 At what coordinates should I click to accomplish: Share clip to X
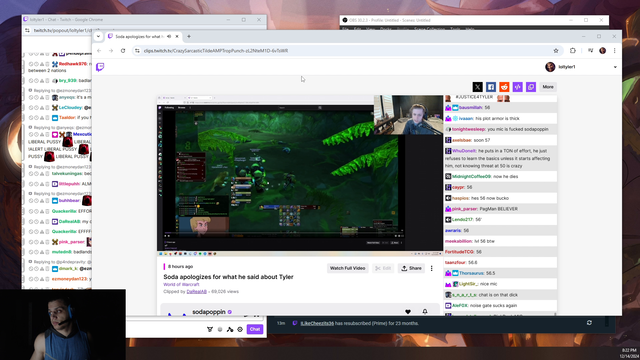click(x=478, y=87)
